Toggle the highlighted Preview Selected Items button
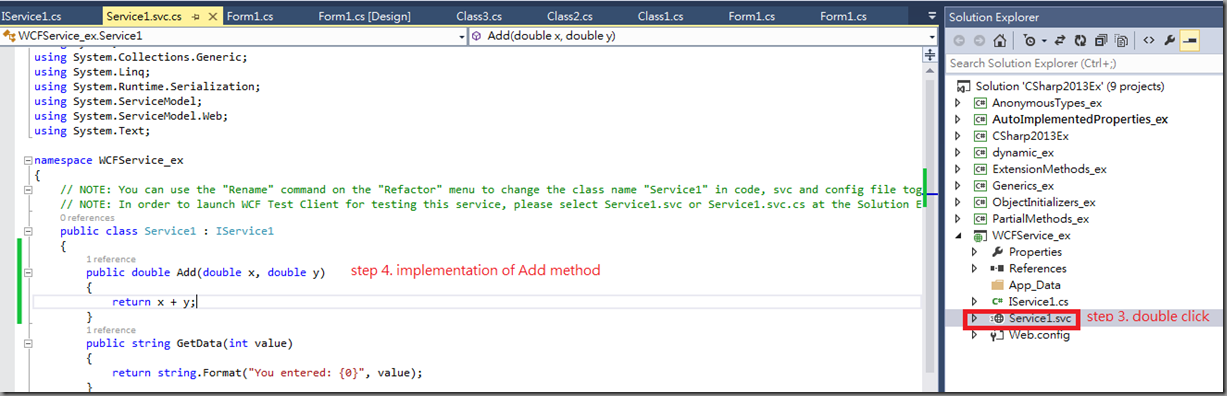1227x396 pixels. coord(1190,41)
